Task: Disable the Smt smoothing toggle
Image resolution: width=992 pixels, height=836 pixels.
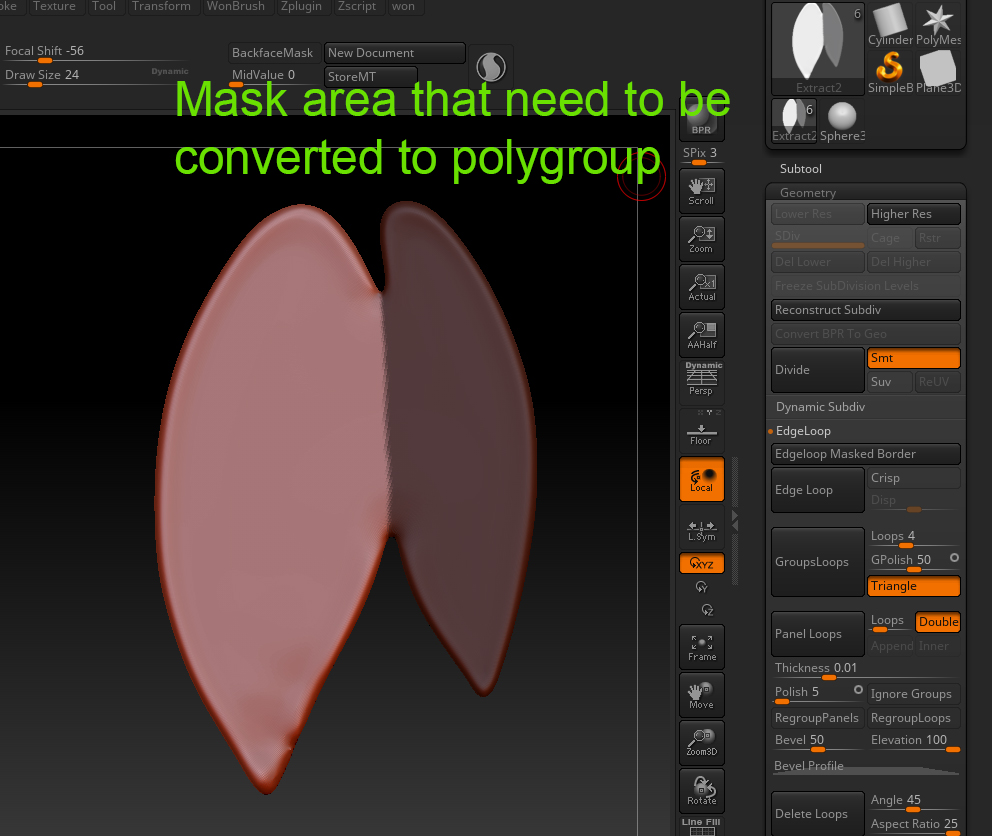Action: (912, 357)
